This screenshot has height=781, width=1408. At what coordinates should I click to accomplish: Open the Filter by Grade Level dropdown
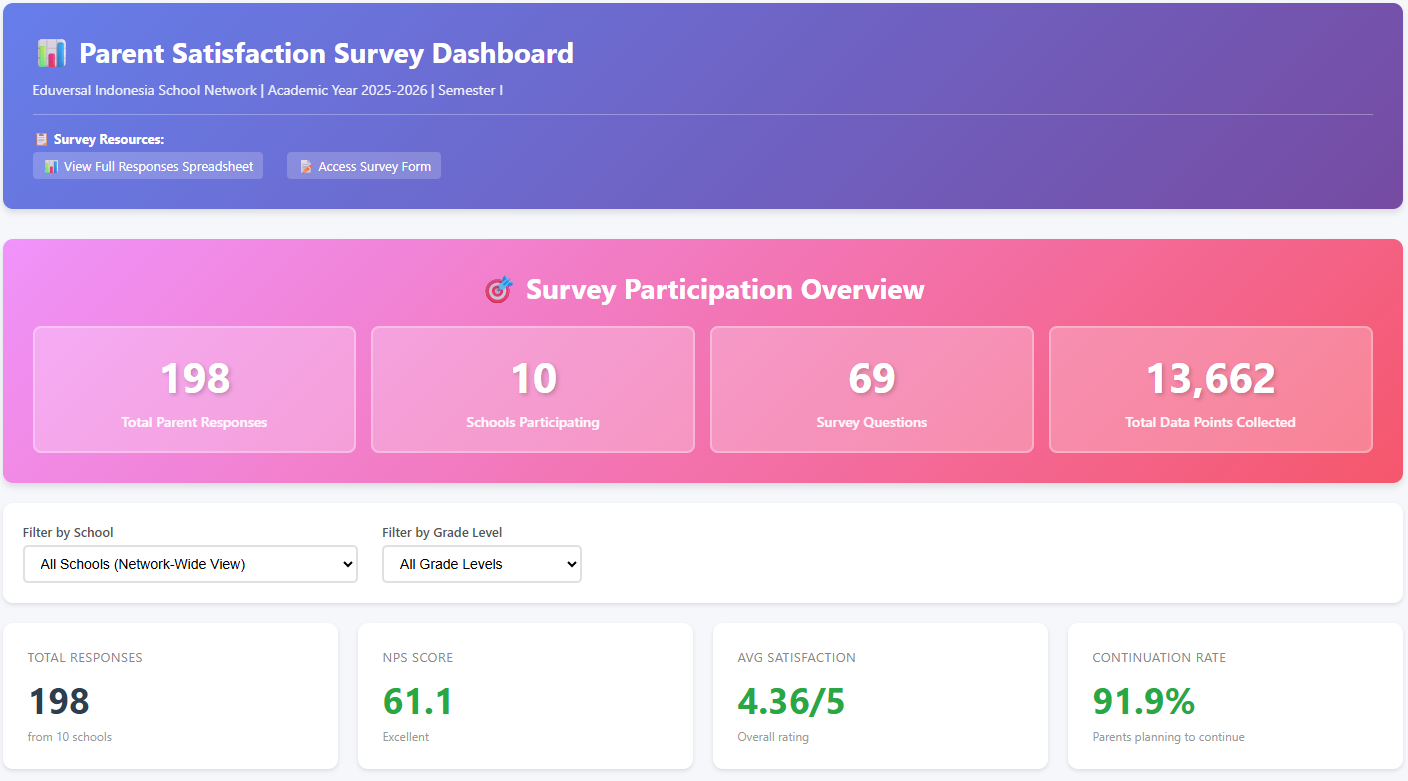481,564
